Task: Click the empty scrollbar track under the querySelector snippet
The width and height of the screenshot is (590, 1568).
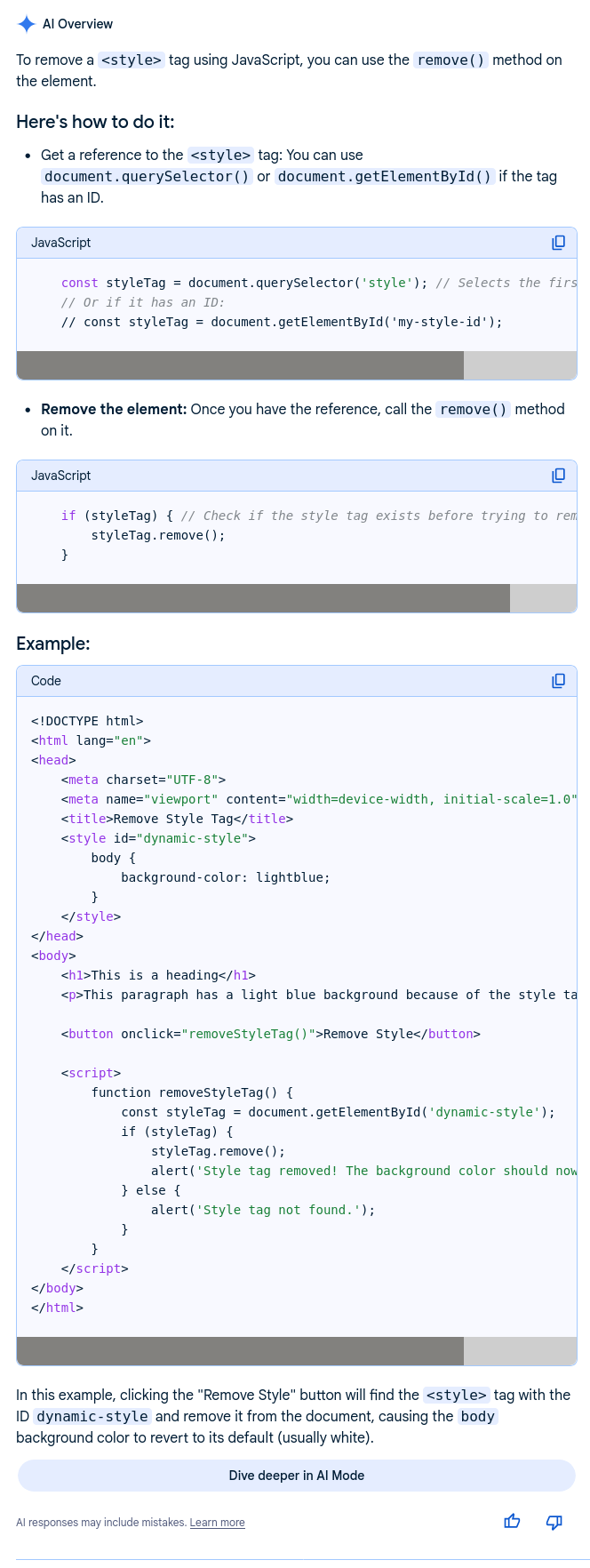Action: (520, 365)
